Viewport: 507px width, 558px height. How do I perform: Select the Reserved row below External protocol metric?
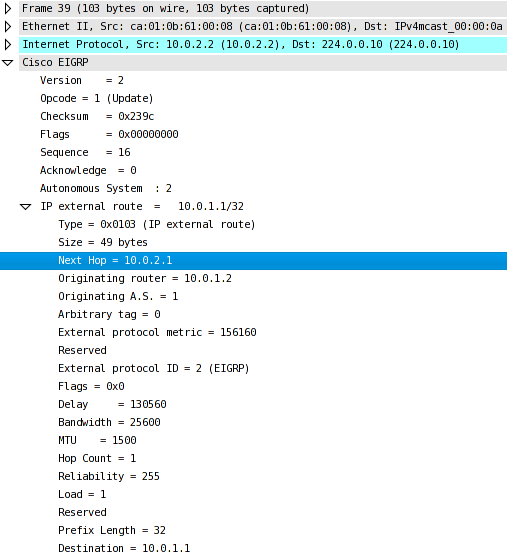pos(82,350)
